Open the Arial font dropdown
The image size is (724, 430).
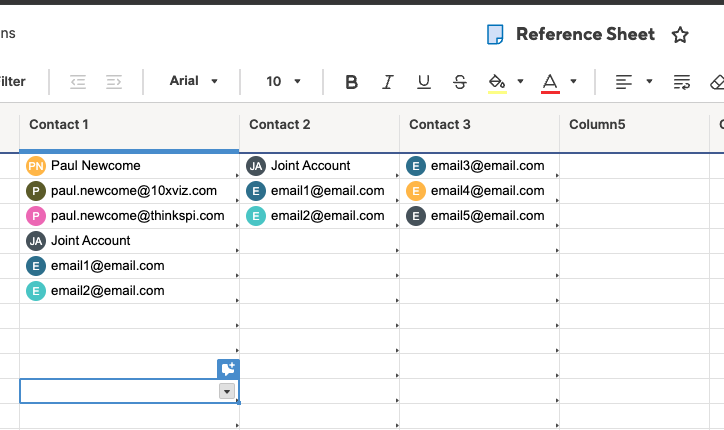click(193, 81)
